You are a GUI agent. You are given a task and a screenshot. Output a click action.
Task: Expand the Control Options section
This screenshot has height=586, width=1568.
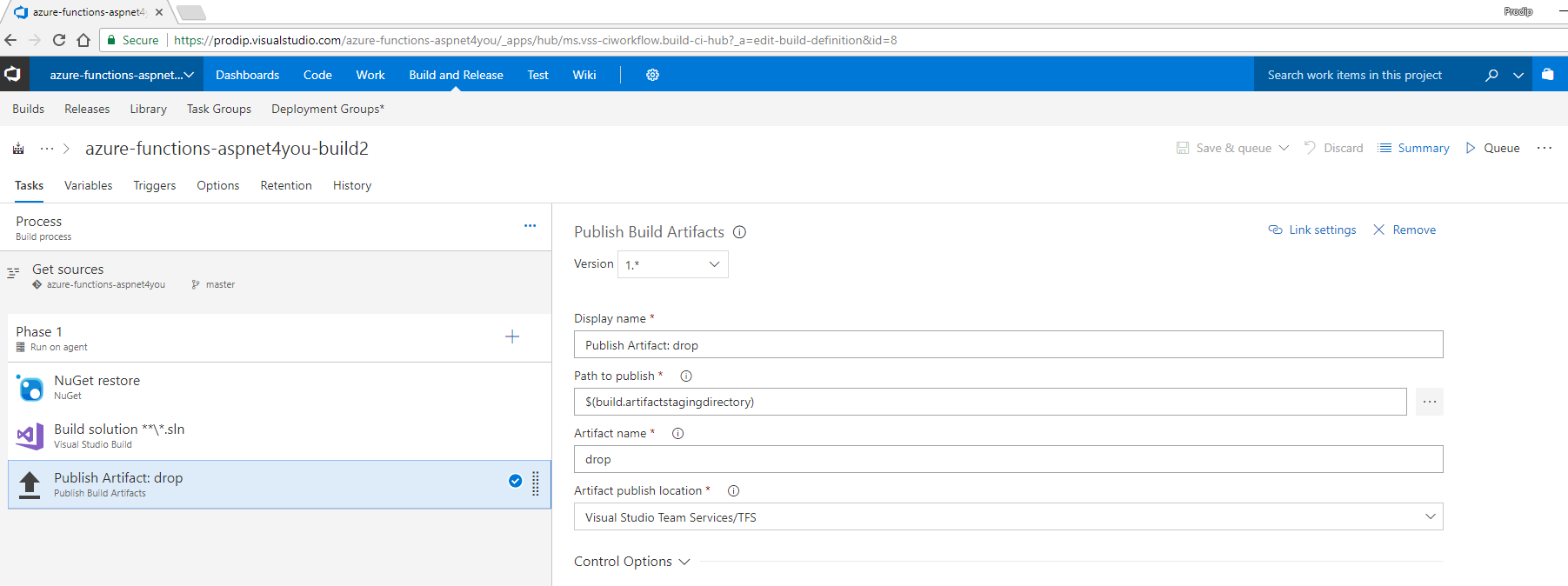coord(632,562)
